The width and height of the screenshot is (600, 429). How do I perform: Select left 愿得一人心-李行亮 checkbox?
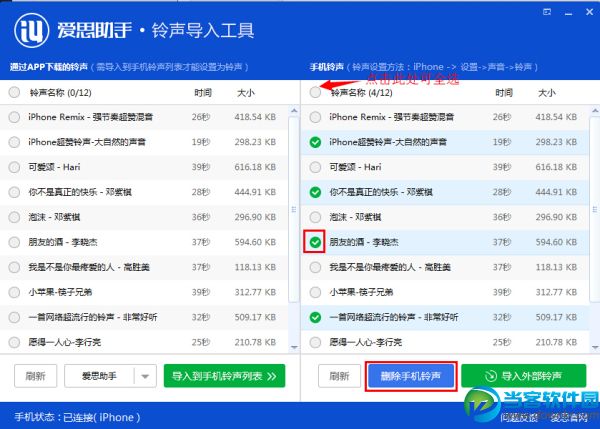coord(14,342)
